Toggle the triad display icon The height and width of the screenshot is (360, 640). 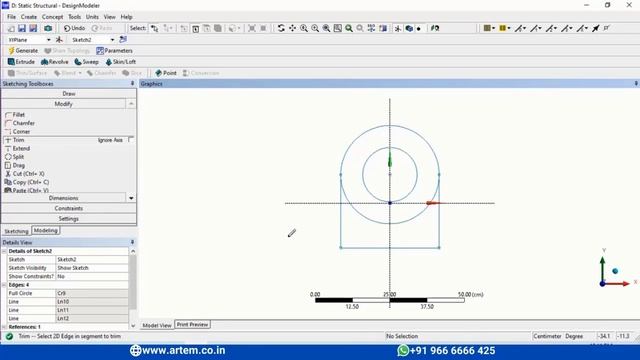click(398, 28)
